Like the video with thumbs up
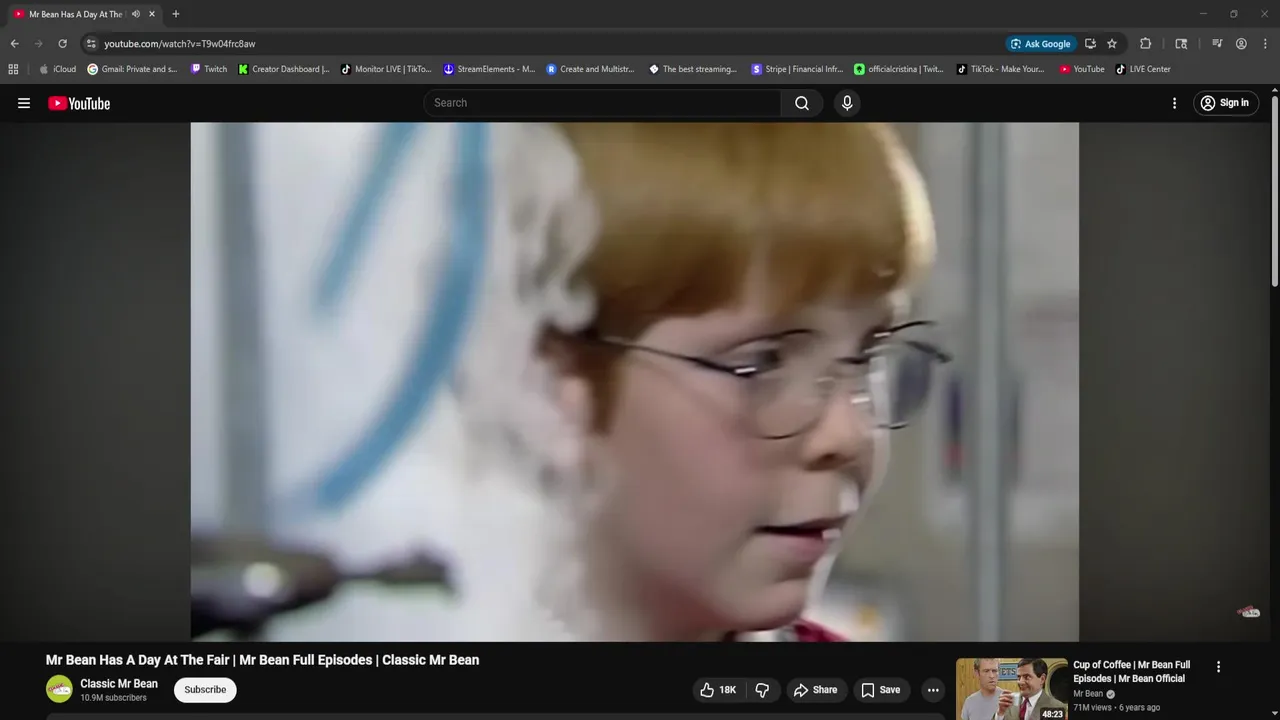The image size is (1280, 720). click(x=720, y=690)
